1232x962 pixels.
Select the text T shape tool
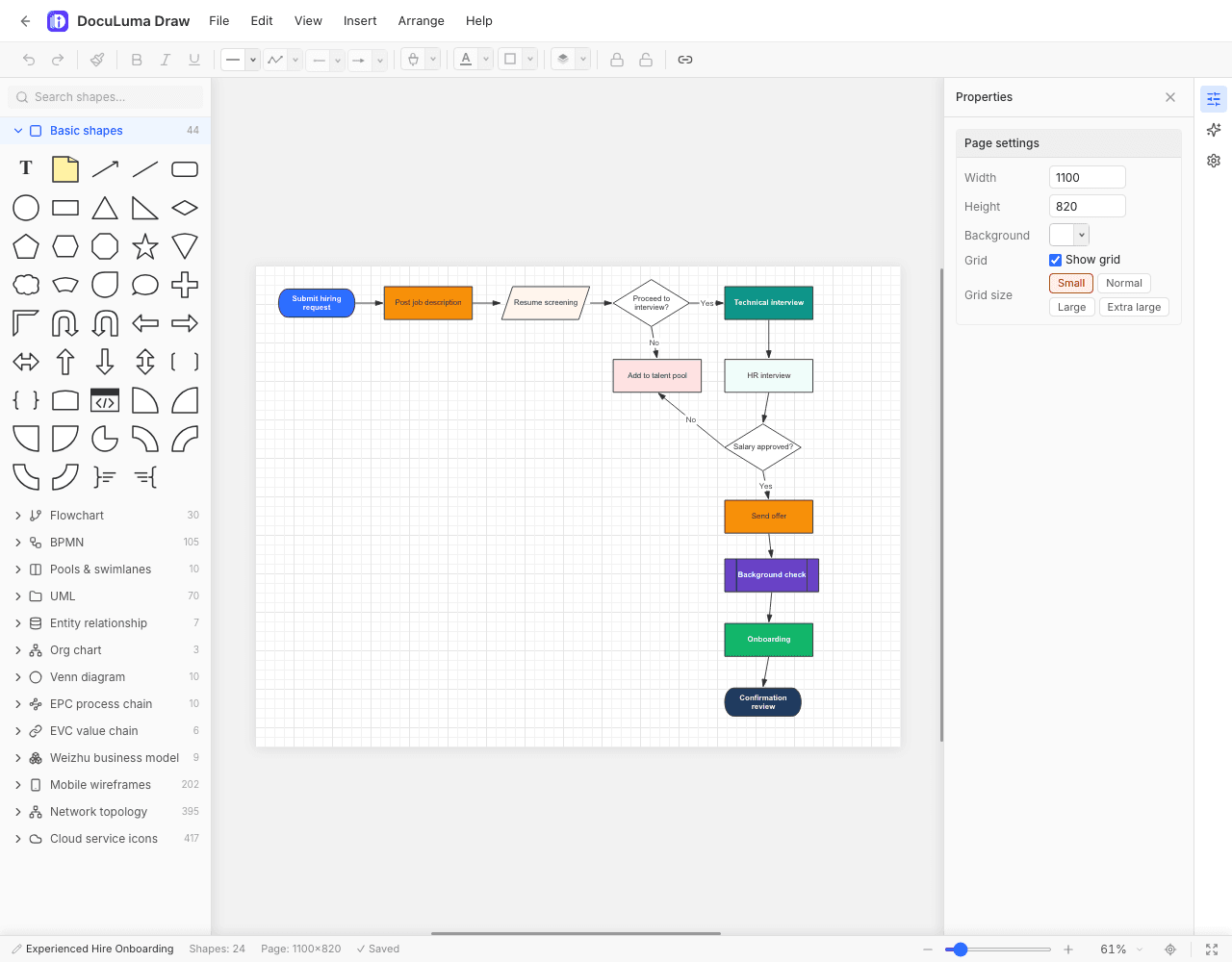tap(26, 168)
